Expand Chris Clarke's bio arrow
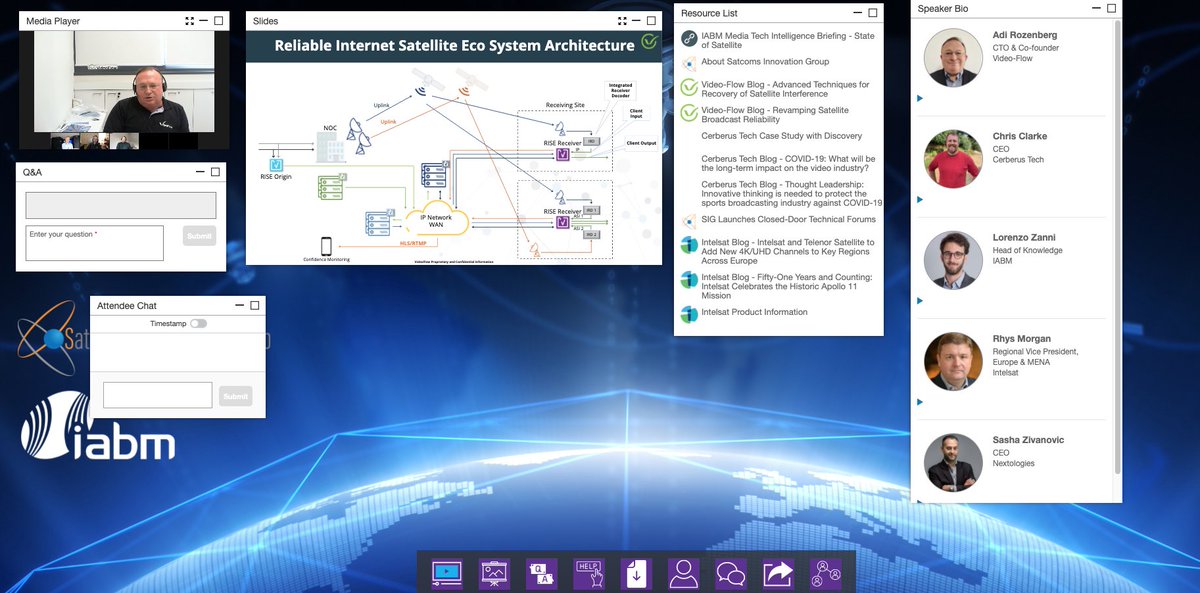The height and width of the screenshot is (593, 1200). tap(920, 199)
